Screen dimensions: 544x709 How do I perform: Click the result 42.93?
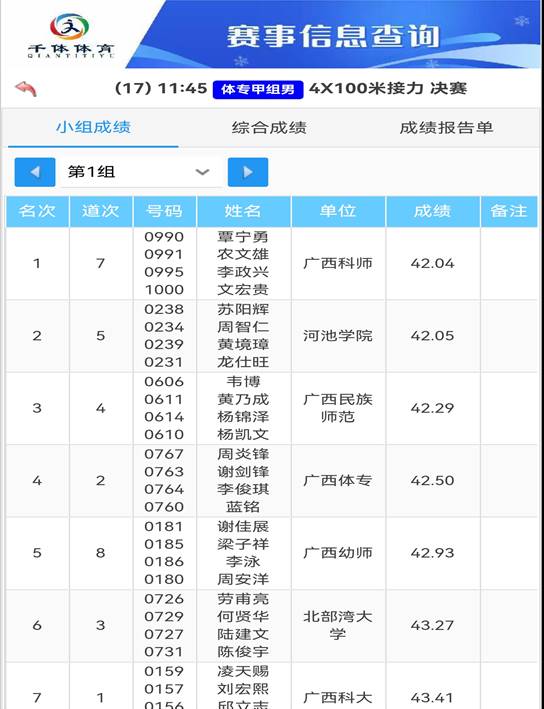[x=432, y=553]
